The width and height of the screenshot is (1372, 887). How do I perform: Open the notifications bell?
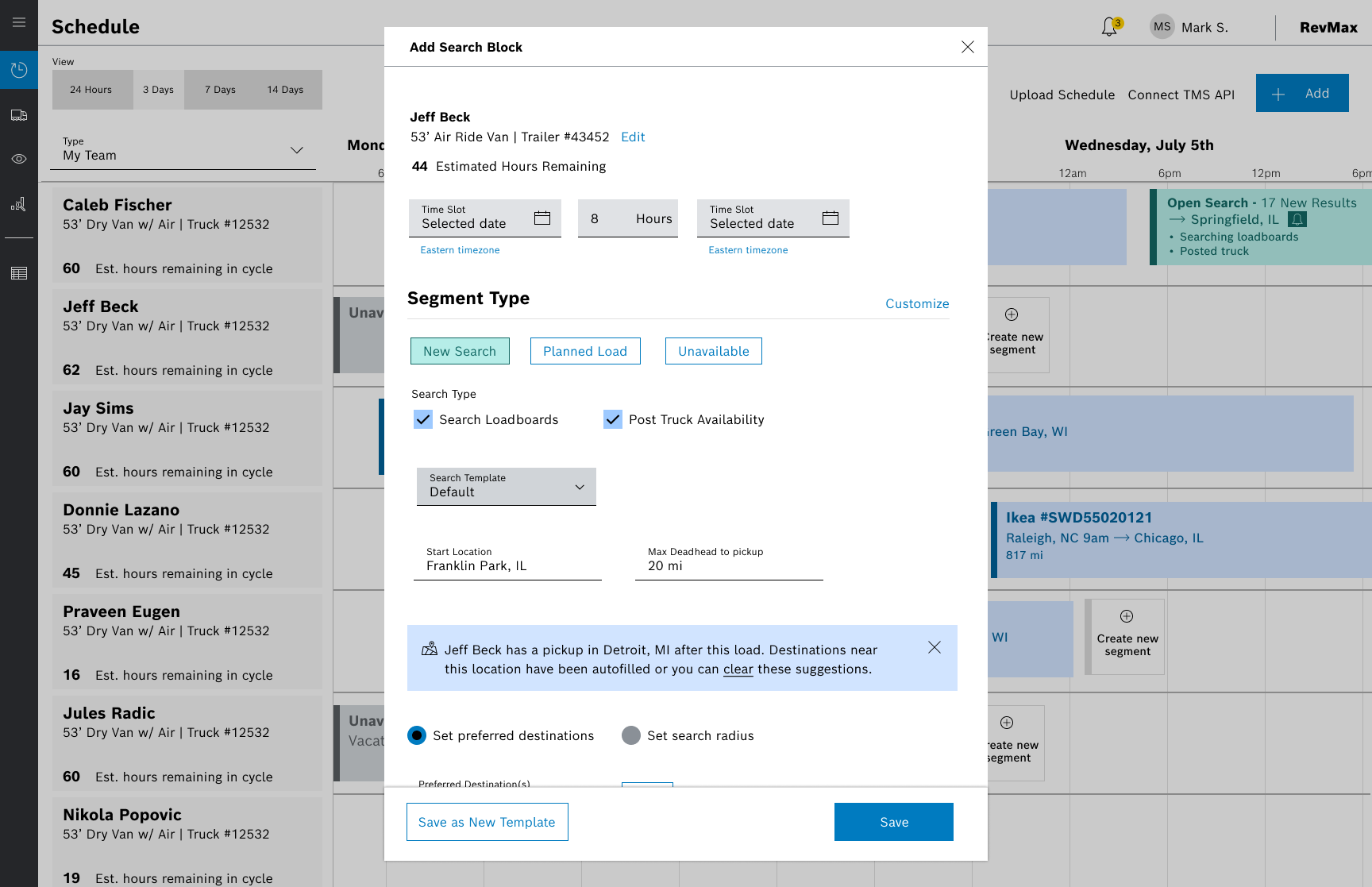pyautogui.click(x=1109, y=27)
